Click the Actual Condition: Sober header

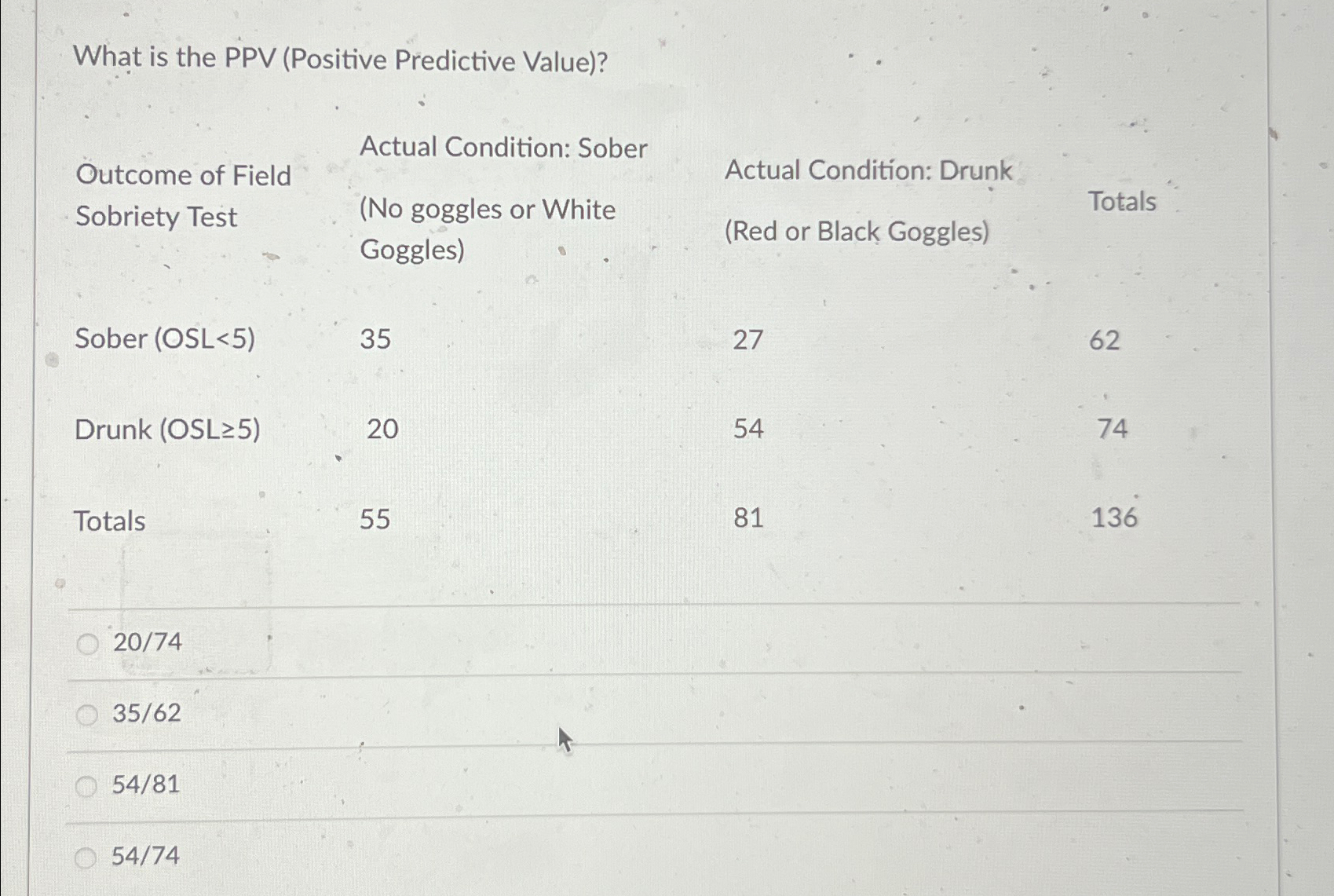[504, 148]
